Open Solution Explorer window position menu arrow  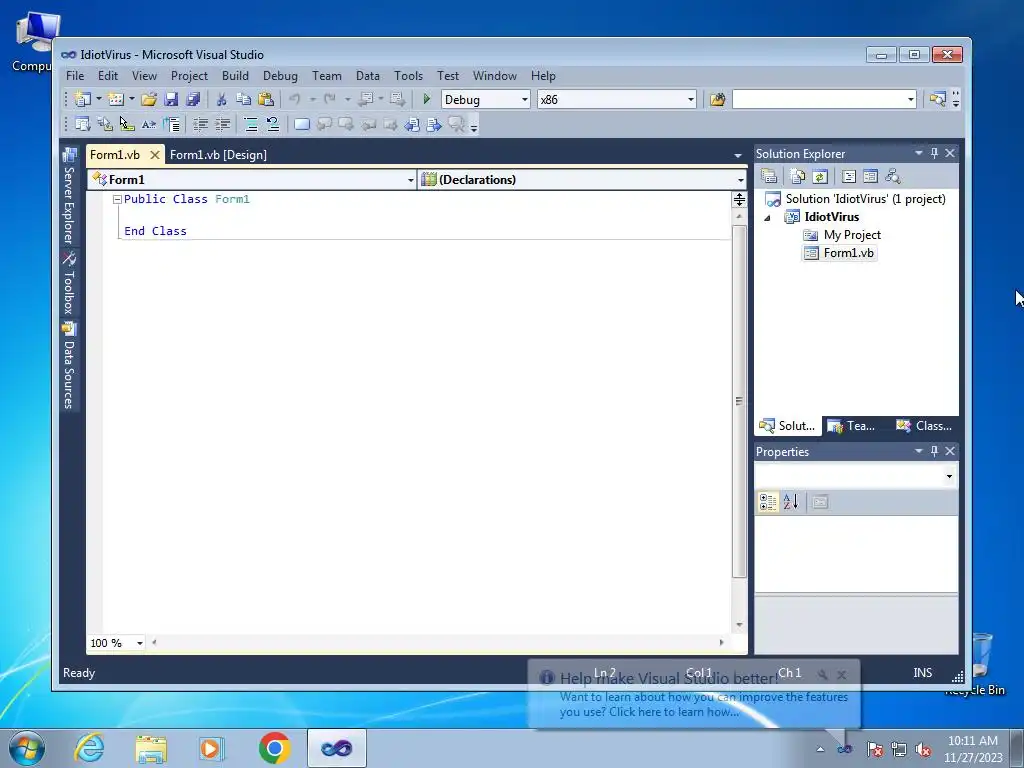coord(919,153)
